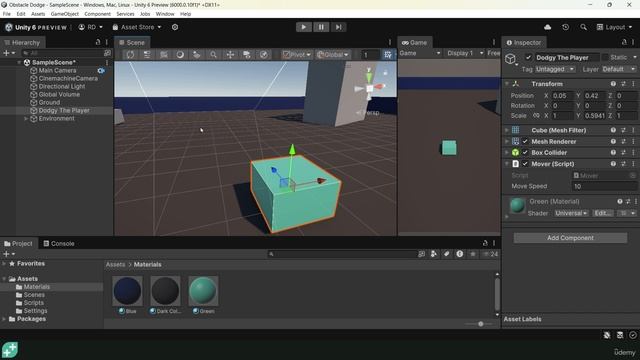This screenshot has height=360, width=640.
Task: Switch to the Console tab
Action: [x=59, y=243]
